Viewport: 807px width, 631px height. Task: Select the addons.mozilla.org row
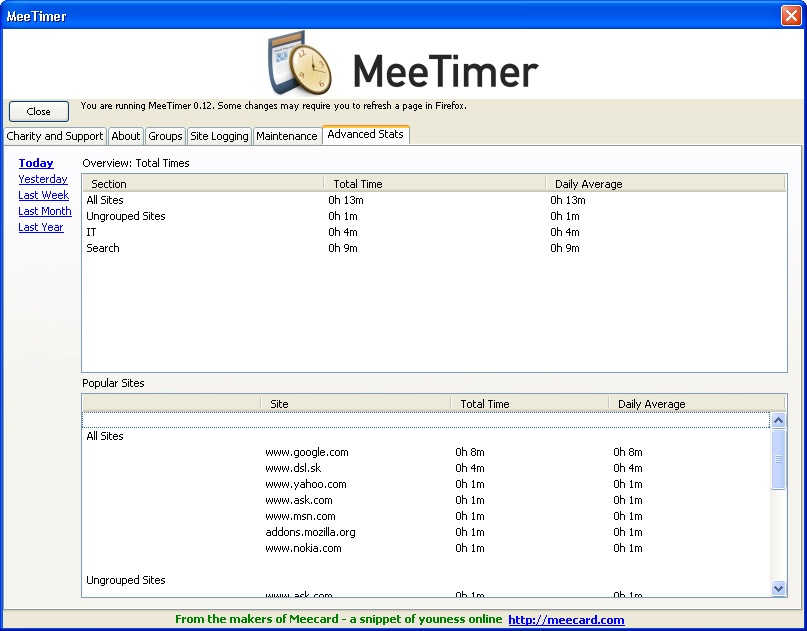click(426, 532)
